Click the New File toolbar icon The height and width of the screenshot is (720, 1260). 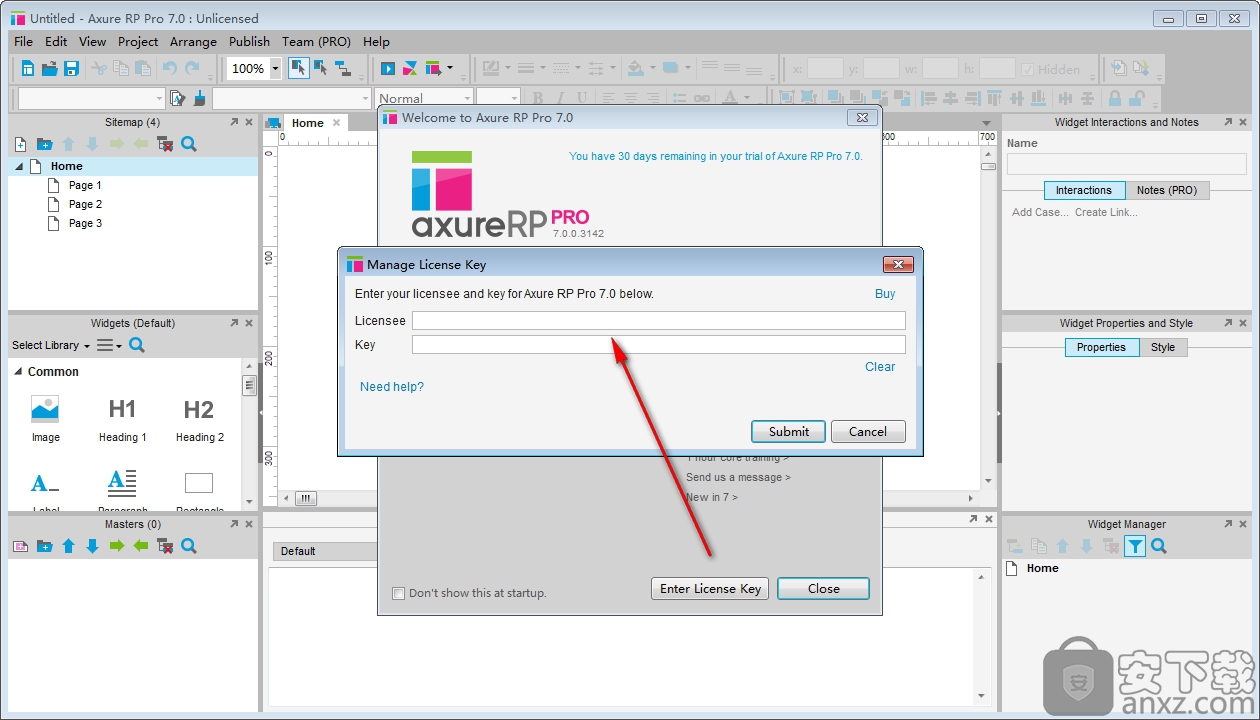pos(28,68)
